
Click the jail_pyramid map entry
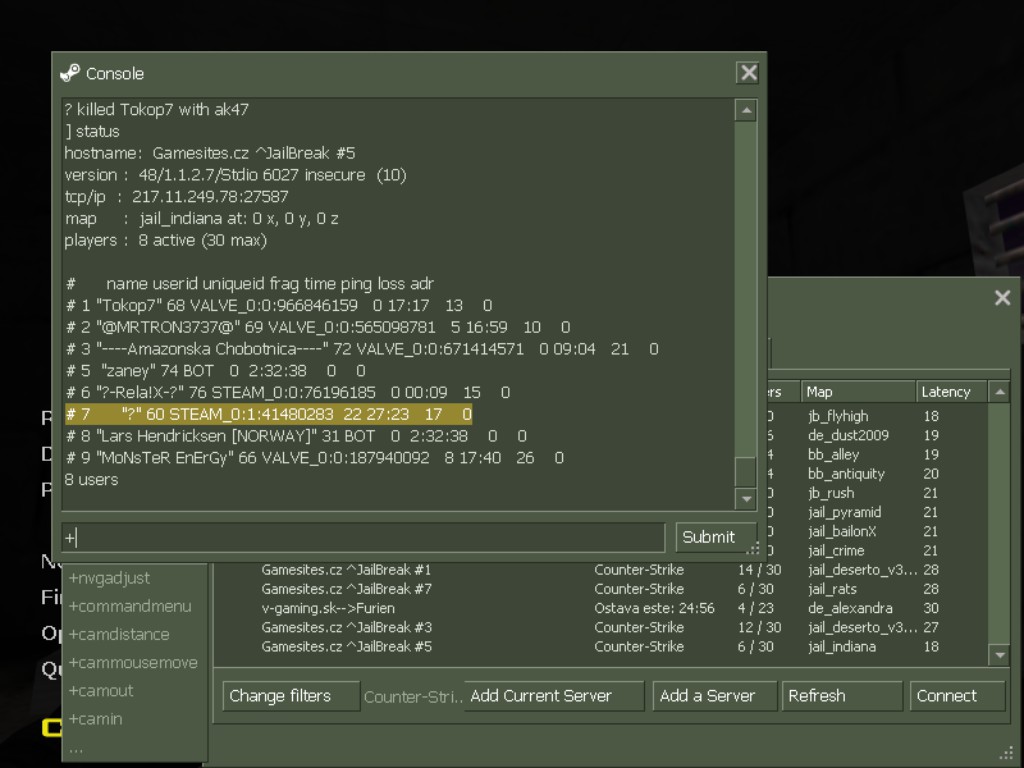pos(844,512)
